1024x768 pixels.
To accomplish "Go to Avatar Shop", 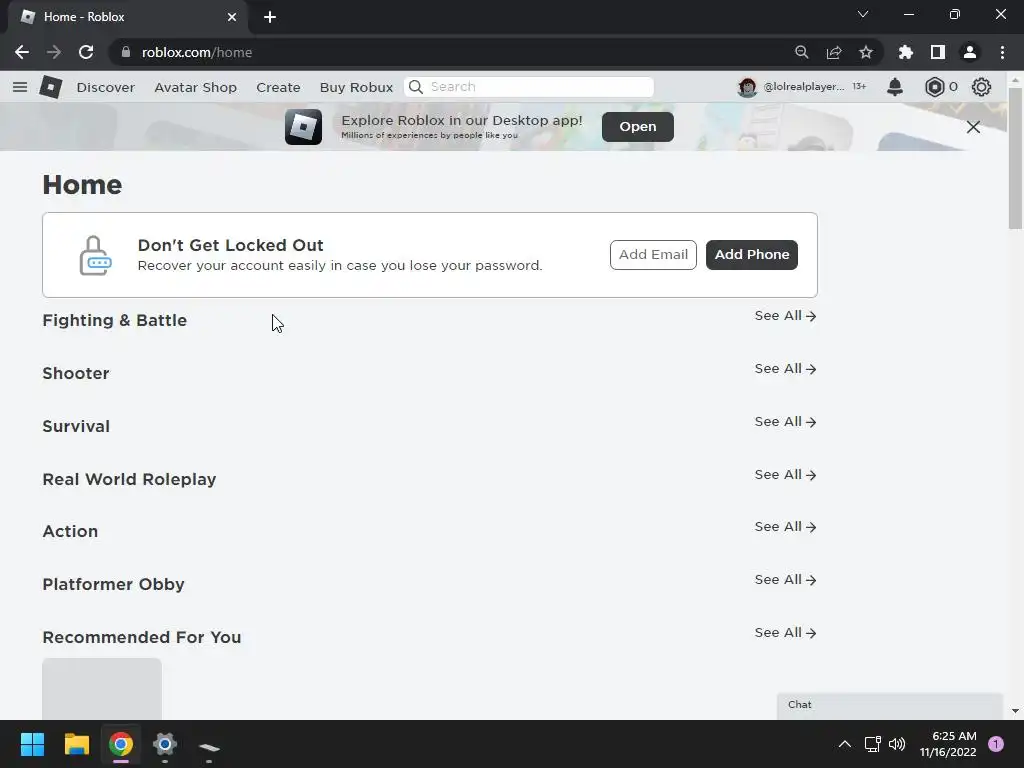I will pyautogui.click(x=195, y=88).
